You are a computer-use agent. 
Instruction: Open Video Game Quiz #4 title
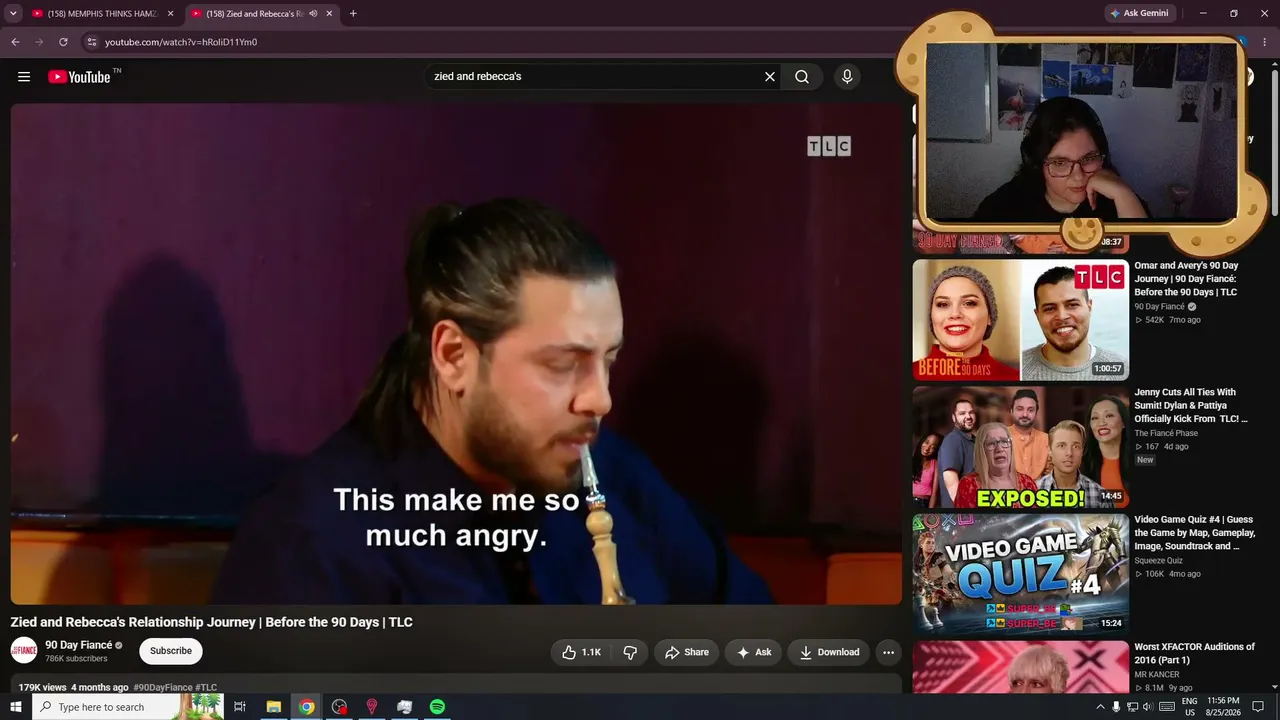(1195, 533)
